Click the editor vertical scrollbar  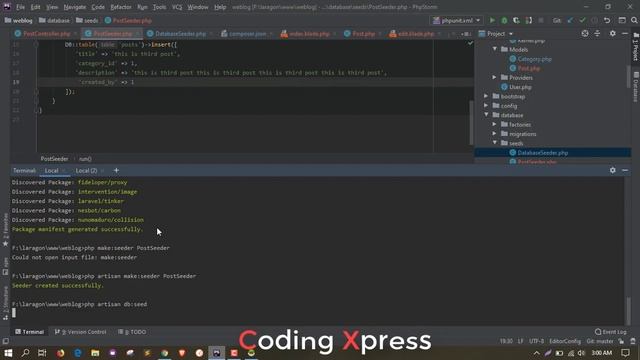tap(470, 122)
